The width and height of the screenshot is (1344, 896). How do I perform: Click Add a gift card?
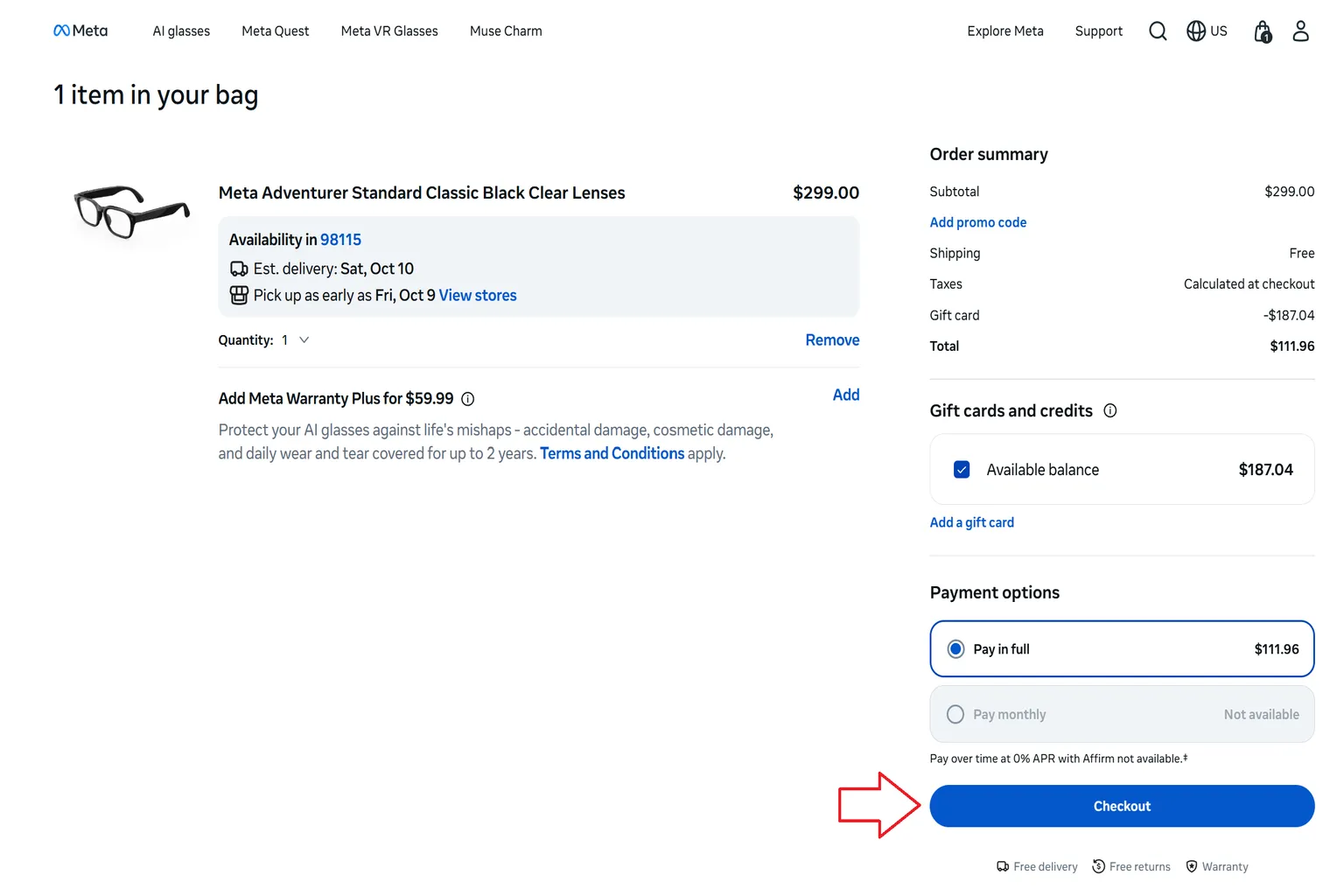pos(972,522)
